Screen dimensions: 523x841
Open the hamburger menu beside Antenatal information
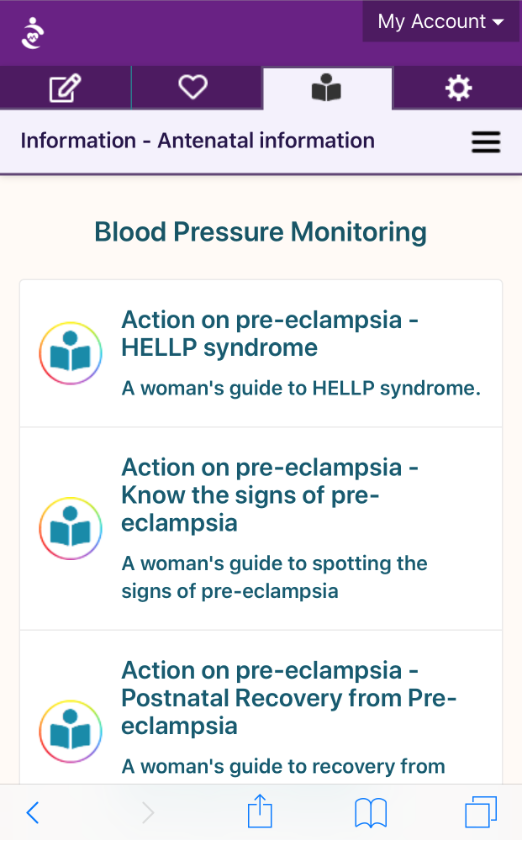coord(486,142)
